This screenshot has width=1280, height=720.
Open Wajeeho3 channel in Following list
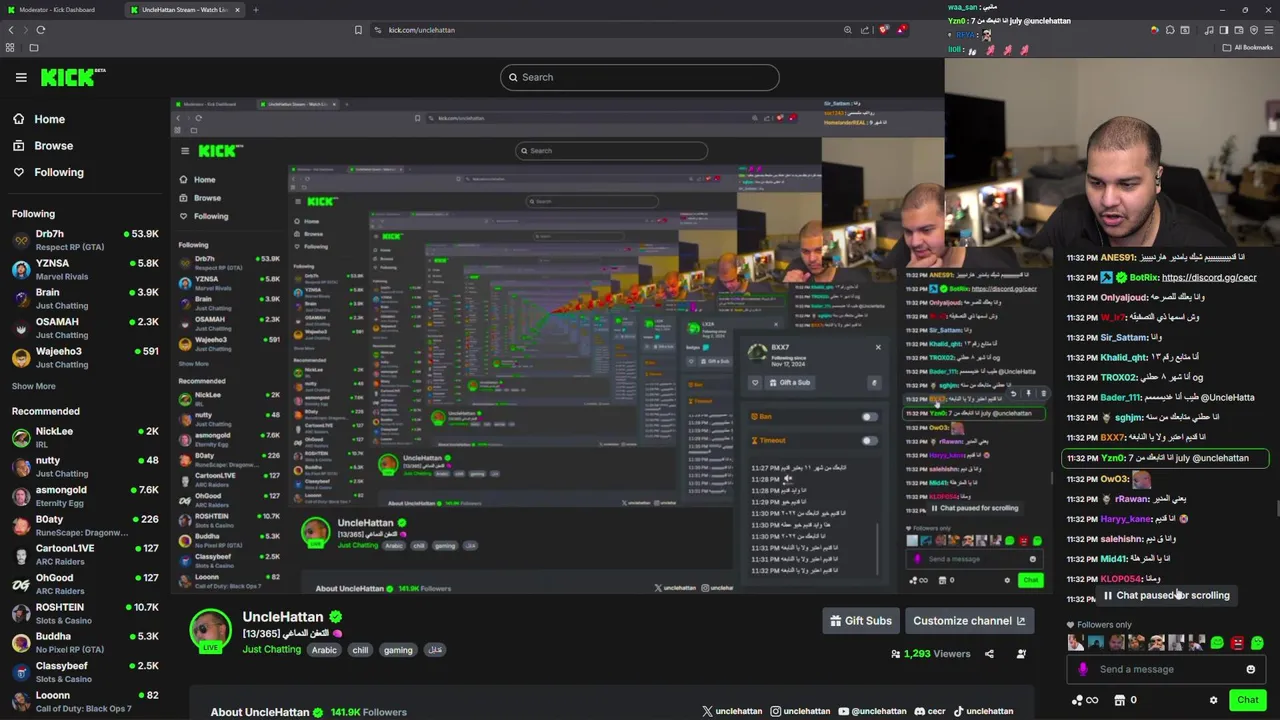click(85, 357)
